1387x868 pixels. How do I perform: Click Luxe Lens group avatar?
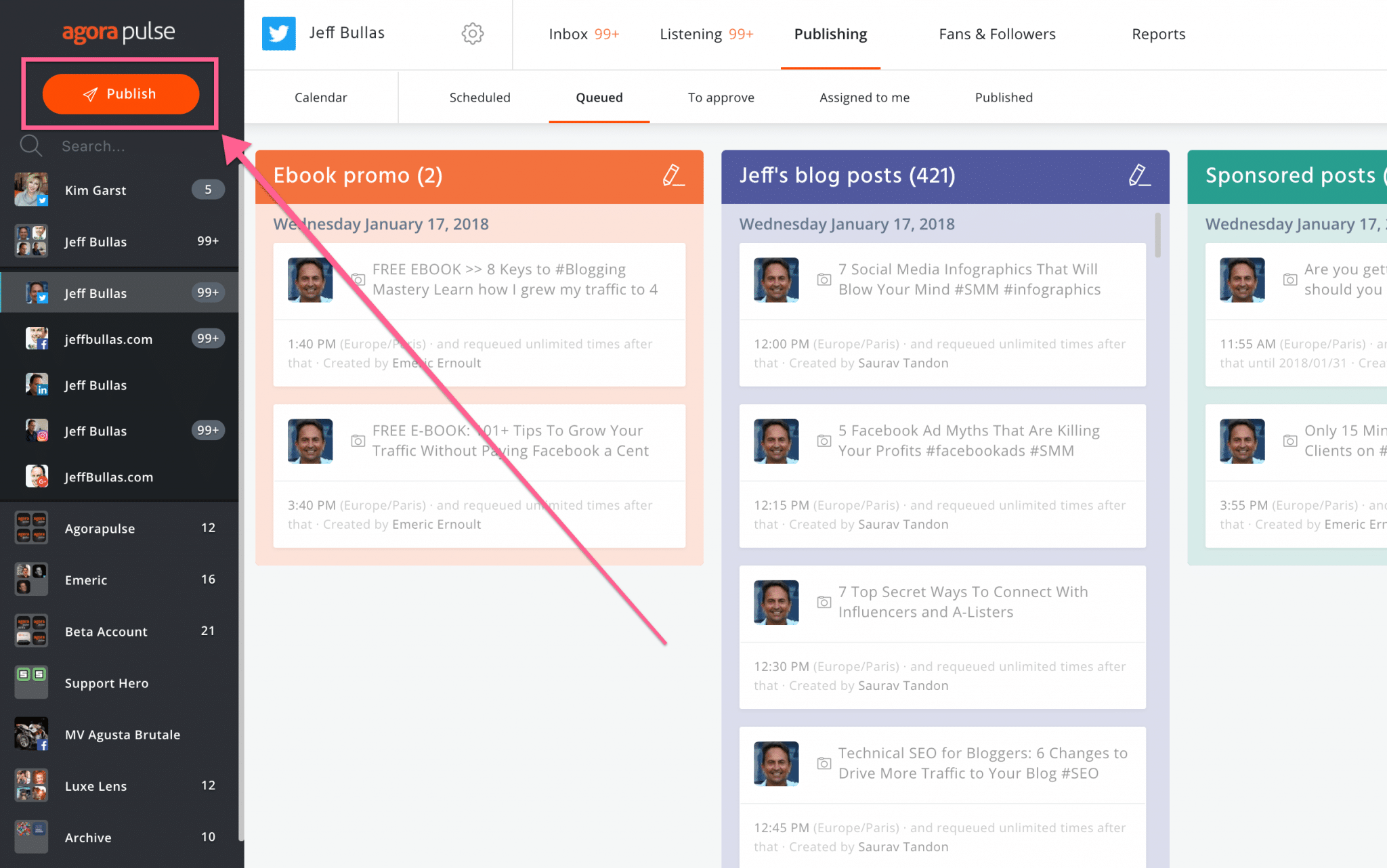[x=31, y=785]
